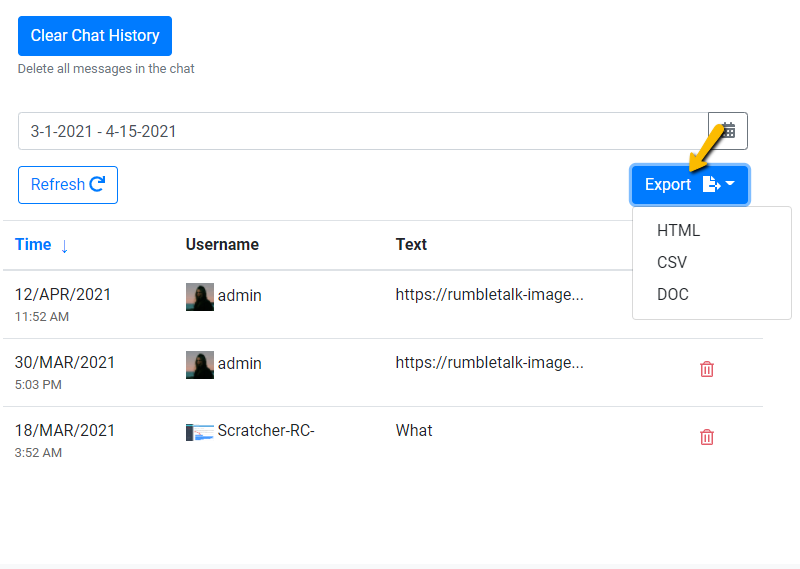Delete the 18/MAR/2021 Scratcher-RC- message
Screen dimensions: 800x569
(707, 437)
